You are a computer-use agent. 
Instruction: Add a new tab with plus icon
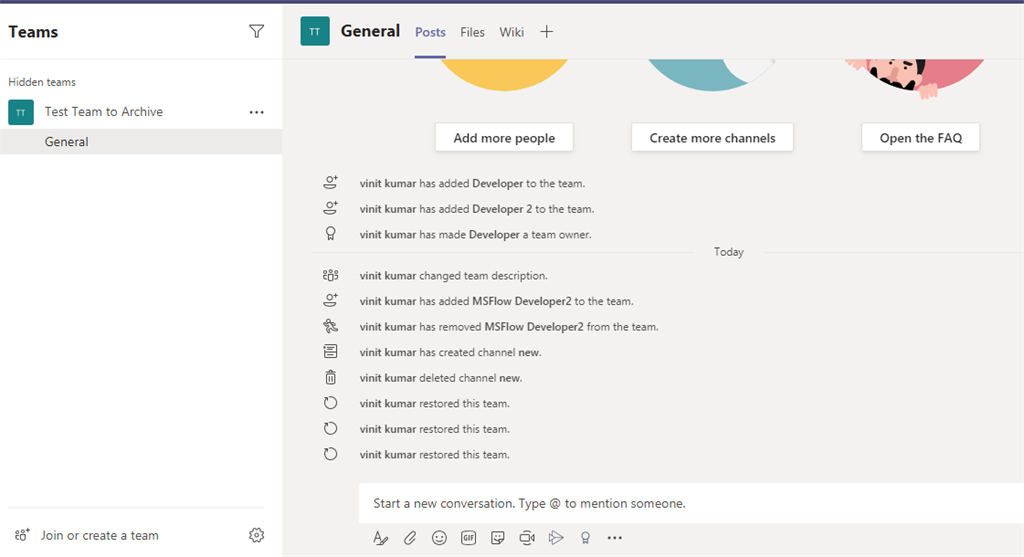pyautogui.click(x=547, y=31)
